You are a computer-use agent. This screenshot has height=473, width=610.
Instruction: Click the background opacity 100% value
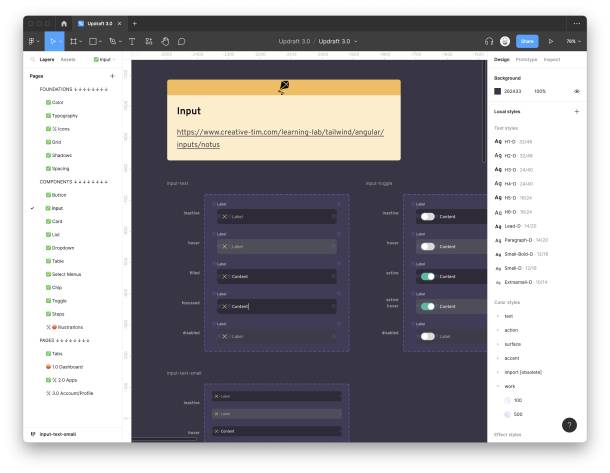pyautogui.click(x=540, y=91)
